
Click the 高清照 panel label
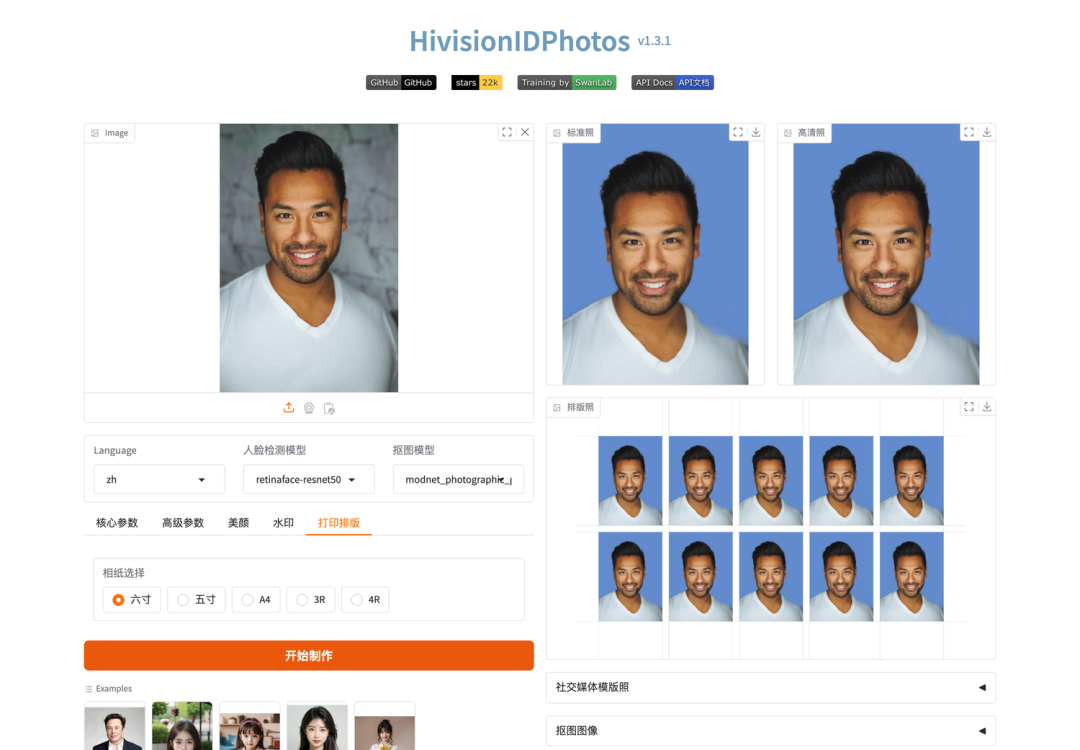(x=804, y=132)
